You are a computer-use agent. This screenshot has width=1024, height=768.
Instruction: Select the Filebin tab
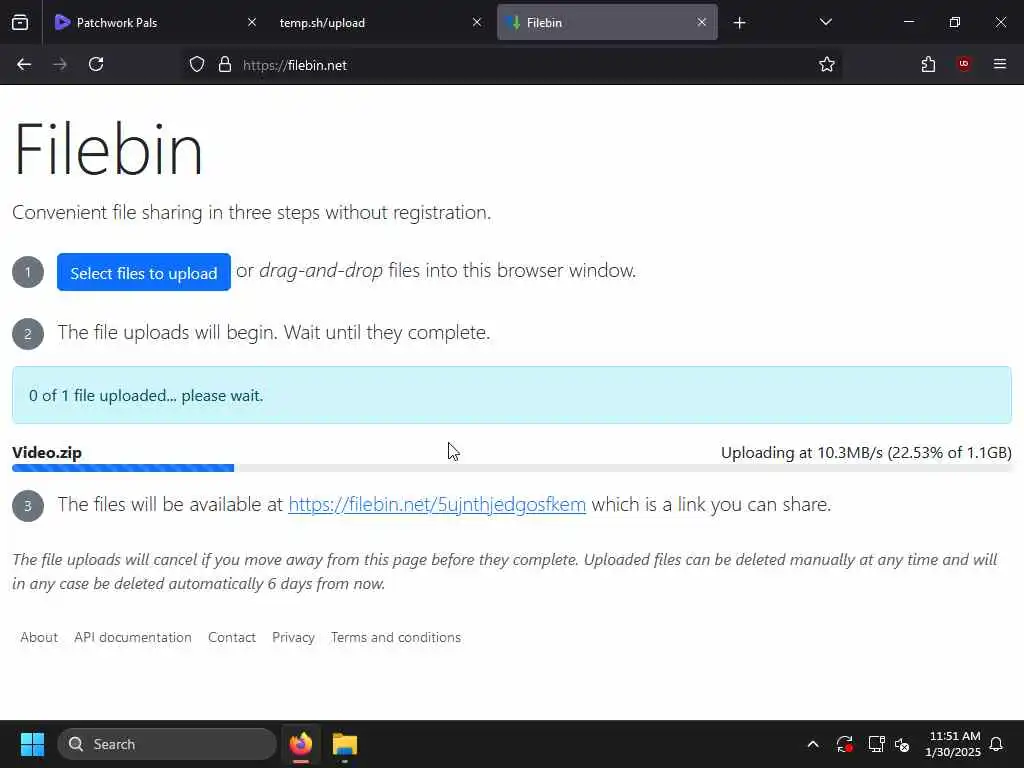click(607, 23)
